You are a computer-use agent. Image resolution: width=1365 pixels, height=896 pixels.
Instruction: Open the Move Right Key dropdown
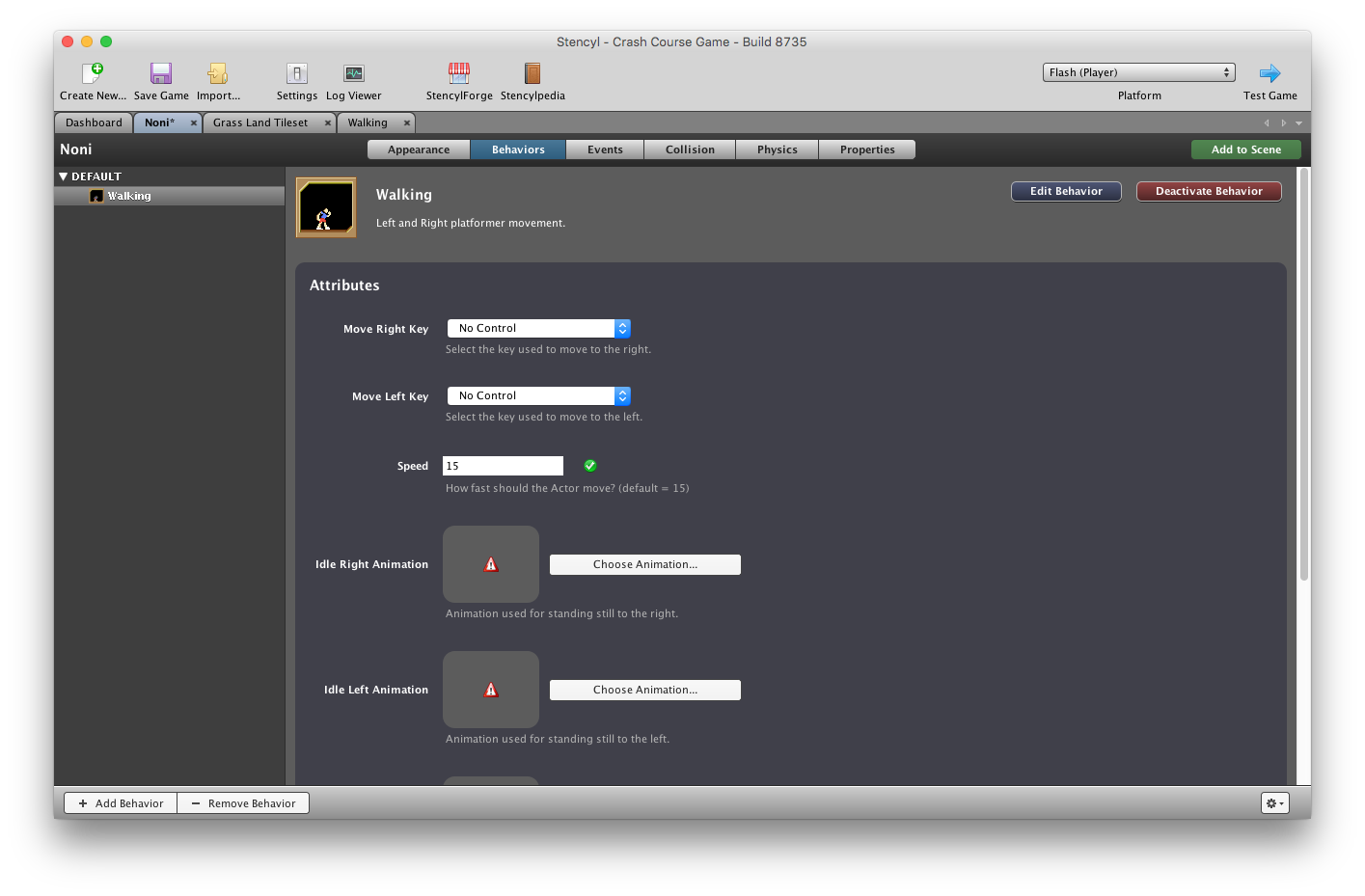(x=538, y=328)
